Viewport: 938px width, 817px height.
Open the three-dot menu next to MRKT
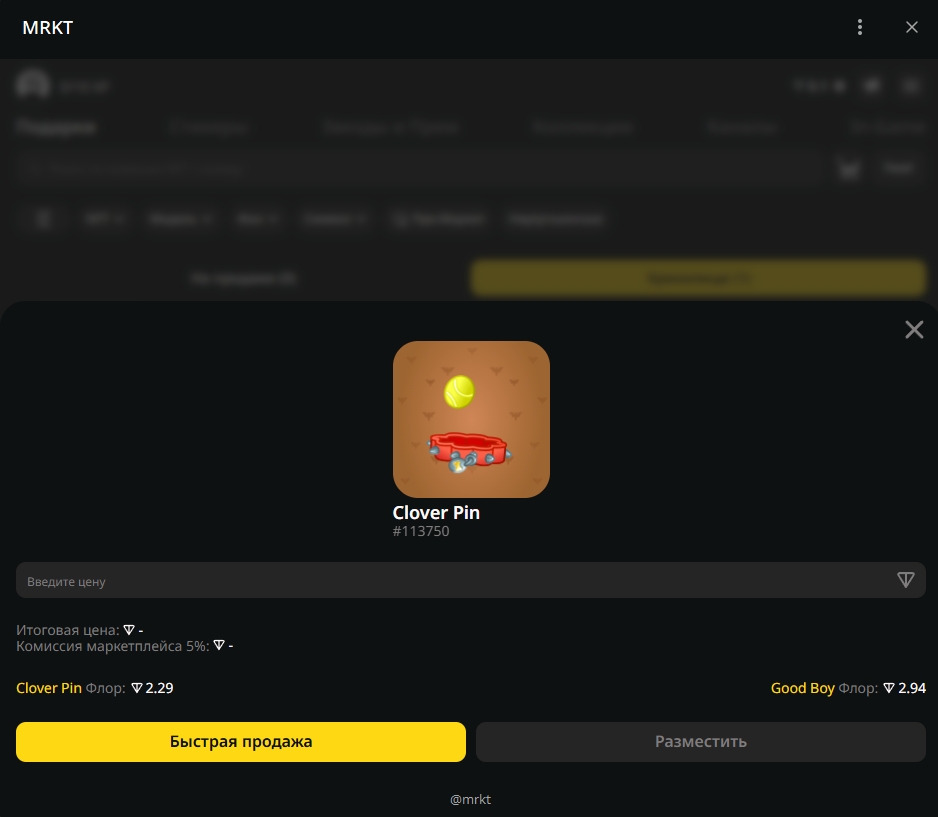860,28
